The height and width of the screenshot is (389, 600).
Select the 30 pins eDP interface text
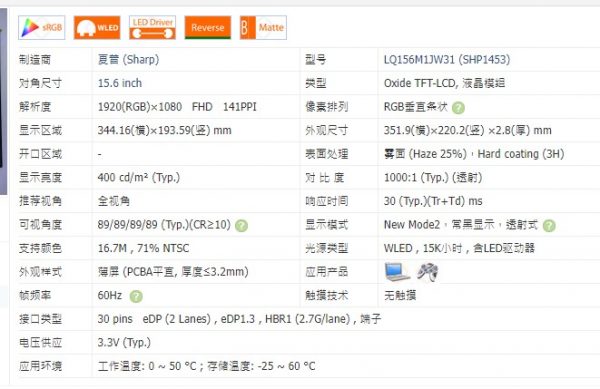[239, 319]
